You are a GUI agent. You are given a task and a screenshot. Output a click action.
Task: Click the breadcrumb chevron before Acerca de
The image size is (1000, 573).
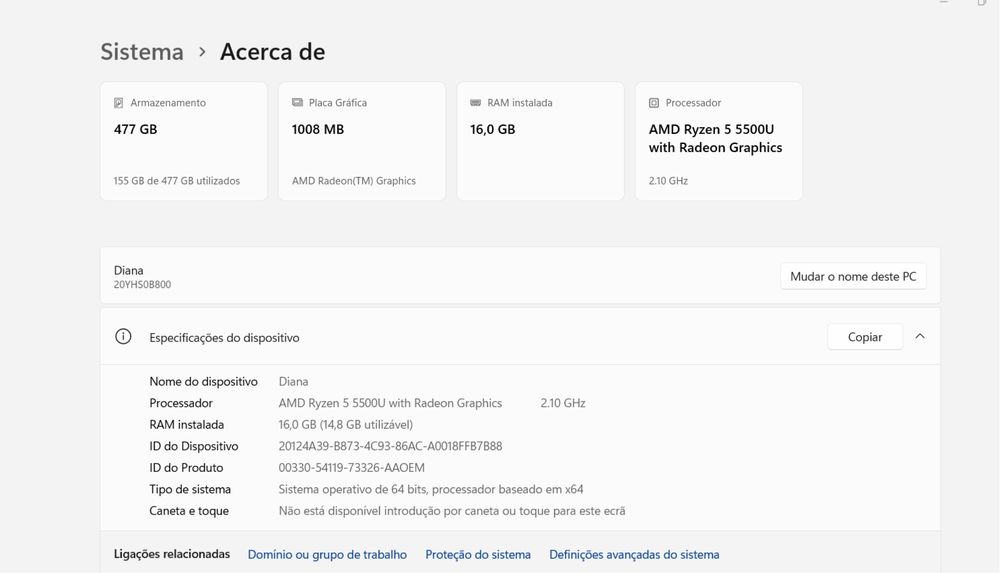click(x=202, y=52)
